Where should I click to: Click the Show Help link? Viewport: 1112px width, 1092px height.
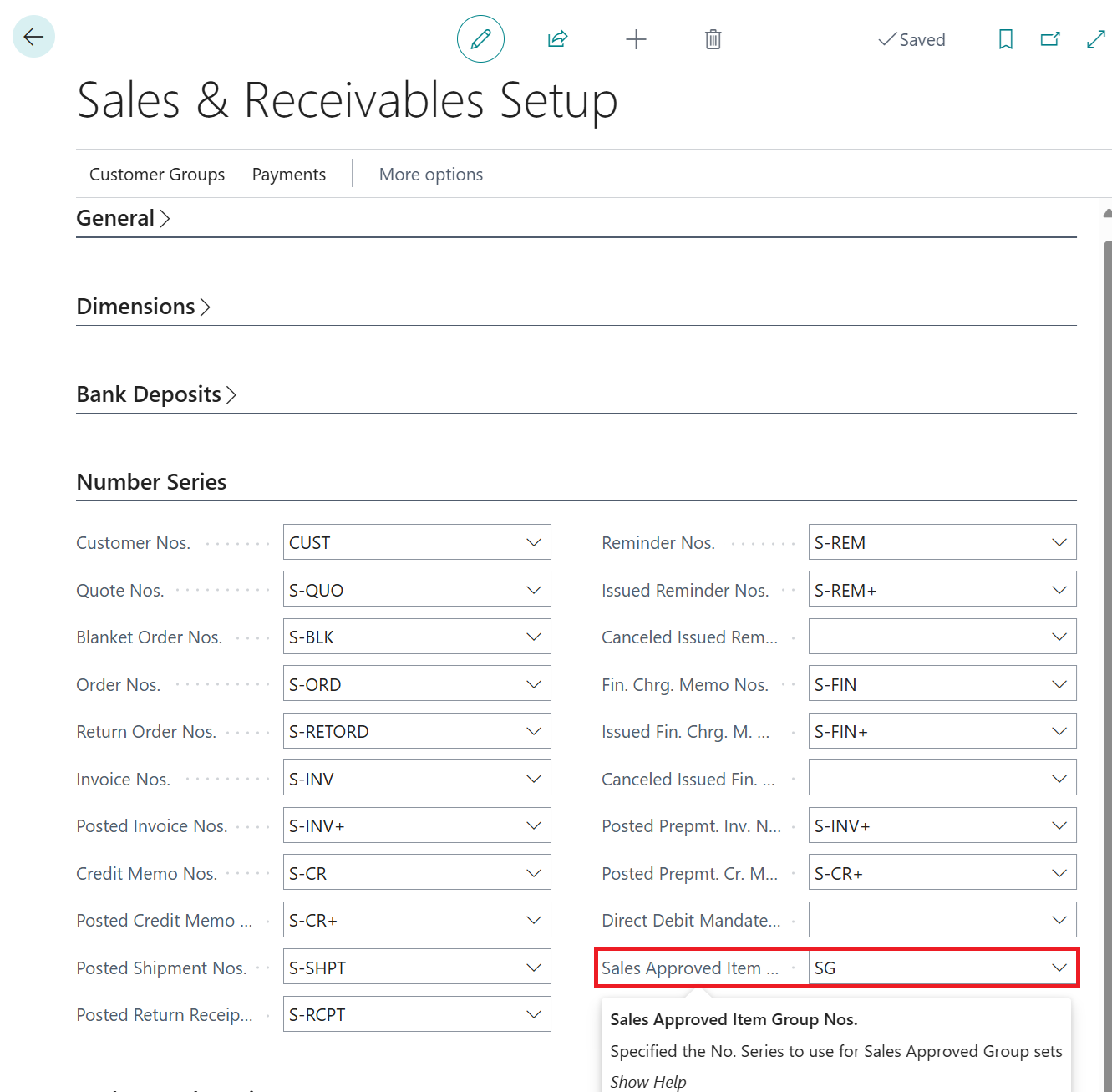648,1082
